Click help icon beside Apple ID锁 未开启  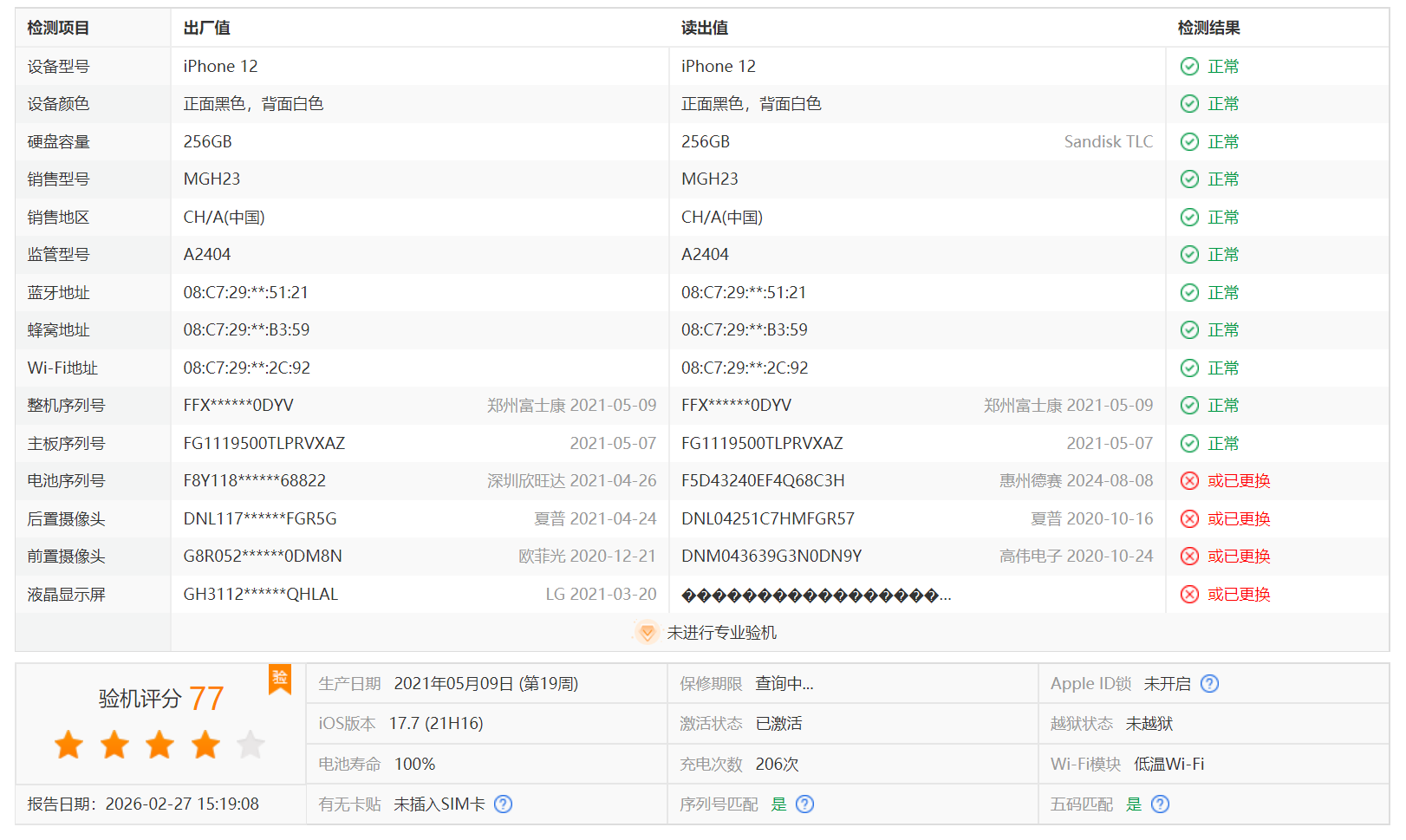[x=1209, y=684]
